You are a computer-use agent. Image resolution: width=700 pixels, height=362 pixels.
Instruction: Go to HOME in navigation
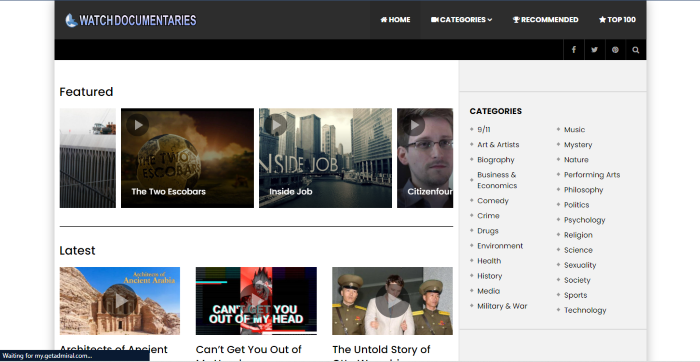click(395, 20)
